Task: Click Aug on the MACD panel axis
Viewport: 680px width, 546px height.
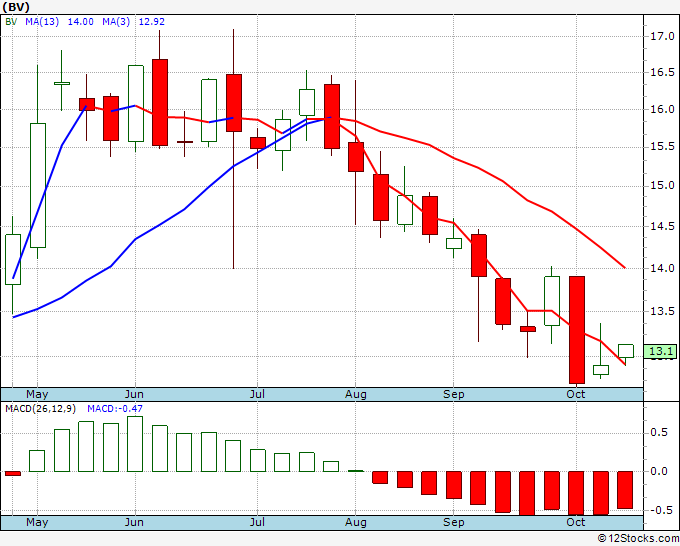Action: point(356,522)
